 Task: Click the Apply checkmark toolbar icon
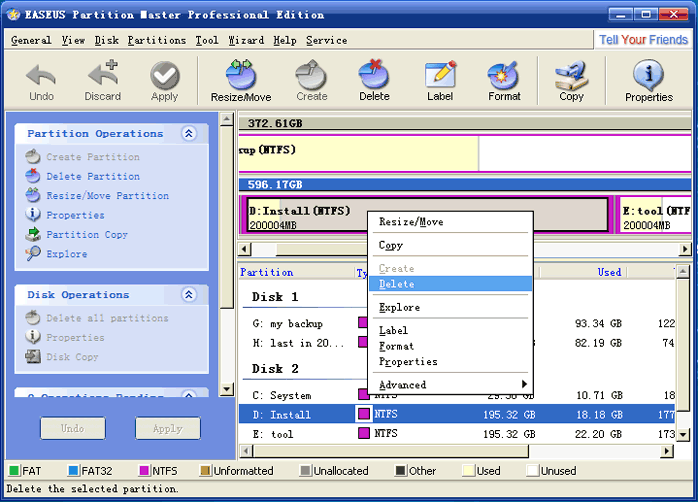point(164,81)
